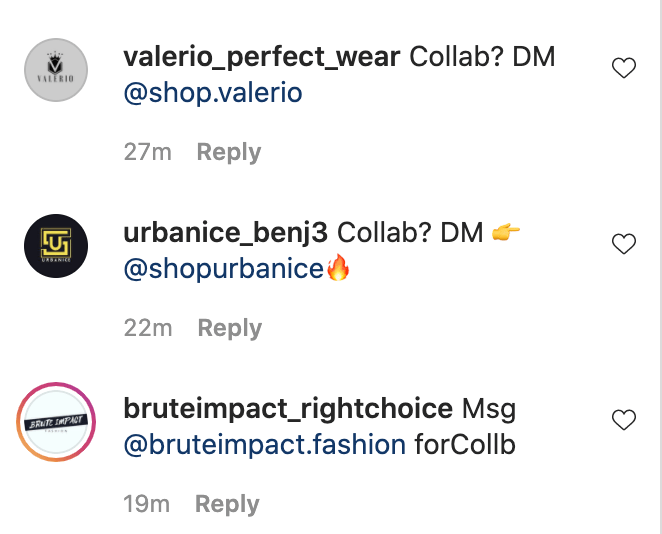The height and width of the screenshot is (534, 662).
Task: Open the Urbanice profile picture
Action: tap(56, 246)
